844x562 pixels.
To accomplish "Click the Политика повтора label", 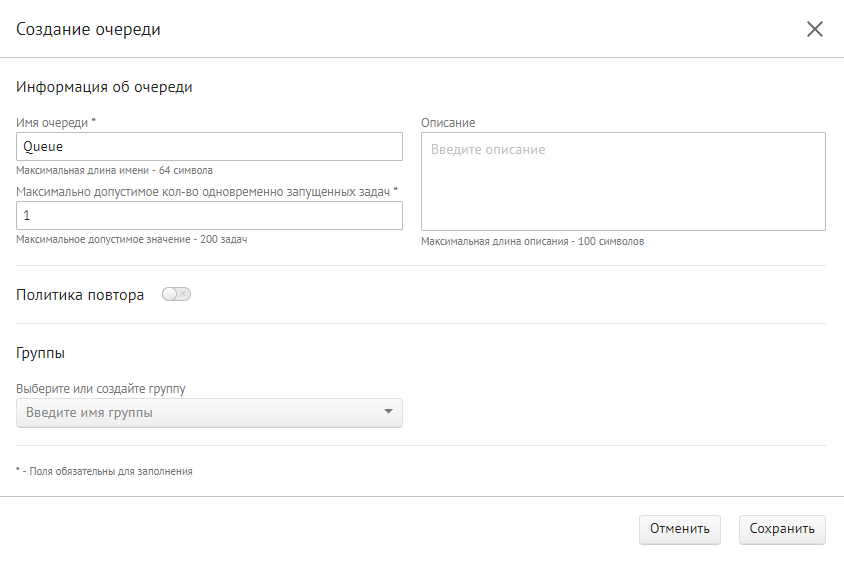I will (81, 295).
